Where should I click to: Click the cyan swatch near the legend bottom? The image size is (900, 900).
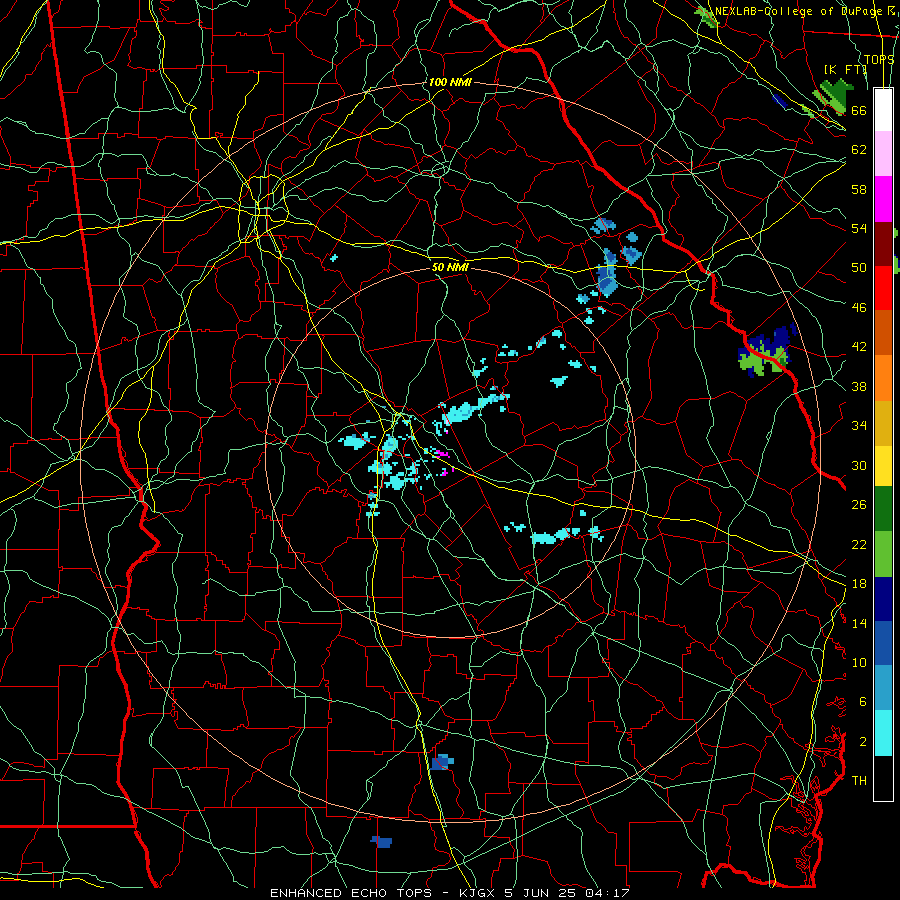click(883, 733)
